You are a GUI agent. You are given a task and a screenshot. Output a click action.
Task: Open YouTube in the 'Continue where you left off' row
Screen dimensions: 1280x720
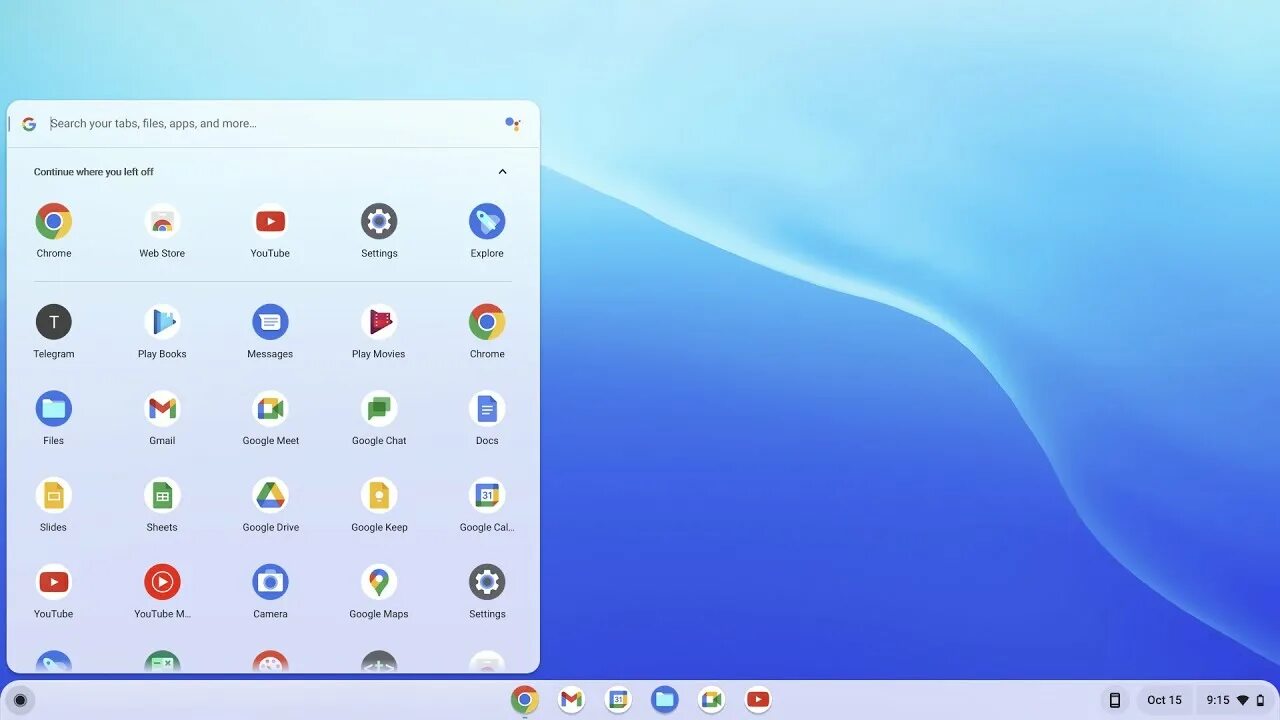(x=270, y=221)
